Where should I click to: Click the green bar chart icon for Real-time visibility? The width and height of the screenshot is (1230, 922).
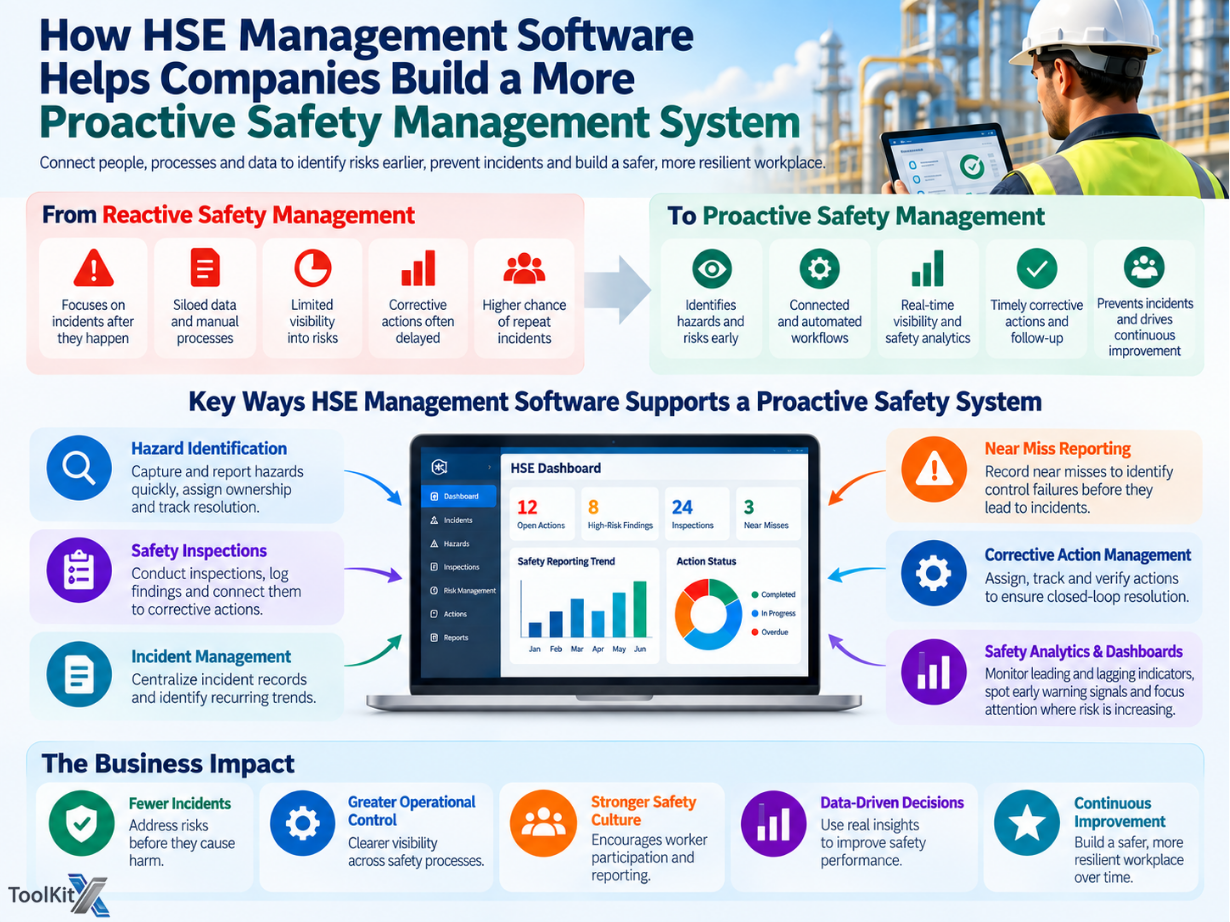928,268
